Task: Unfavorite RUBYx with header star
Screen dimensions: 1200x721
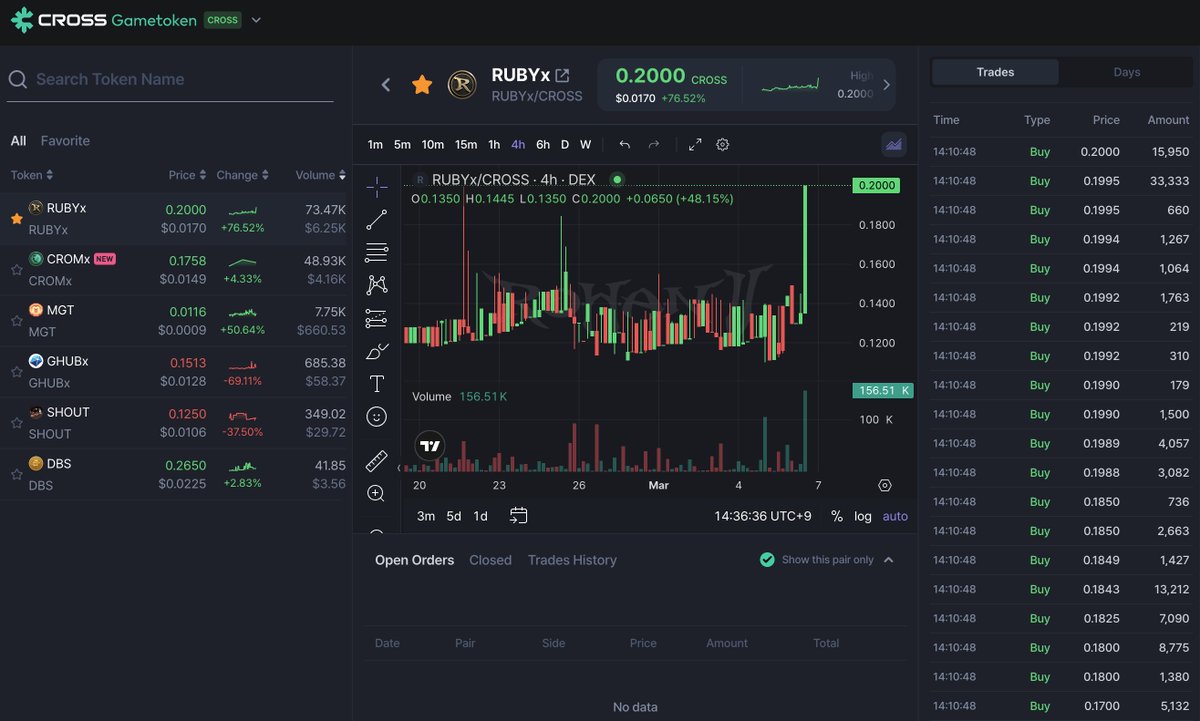Action: (x=422, y=85)
